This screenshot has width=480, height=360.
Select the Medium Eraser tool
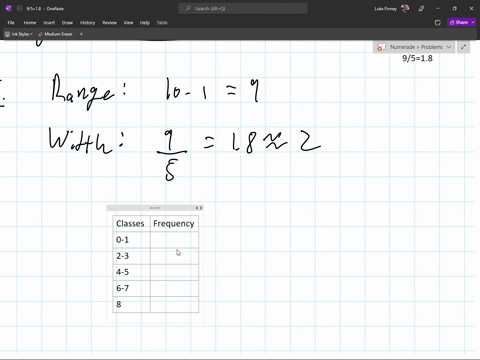pos(56,34)
